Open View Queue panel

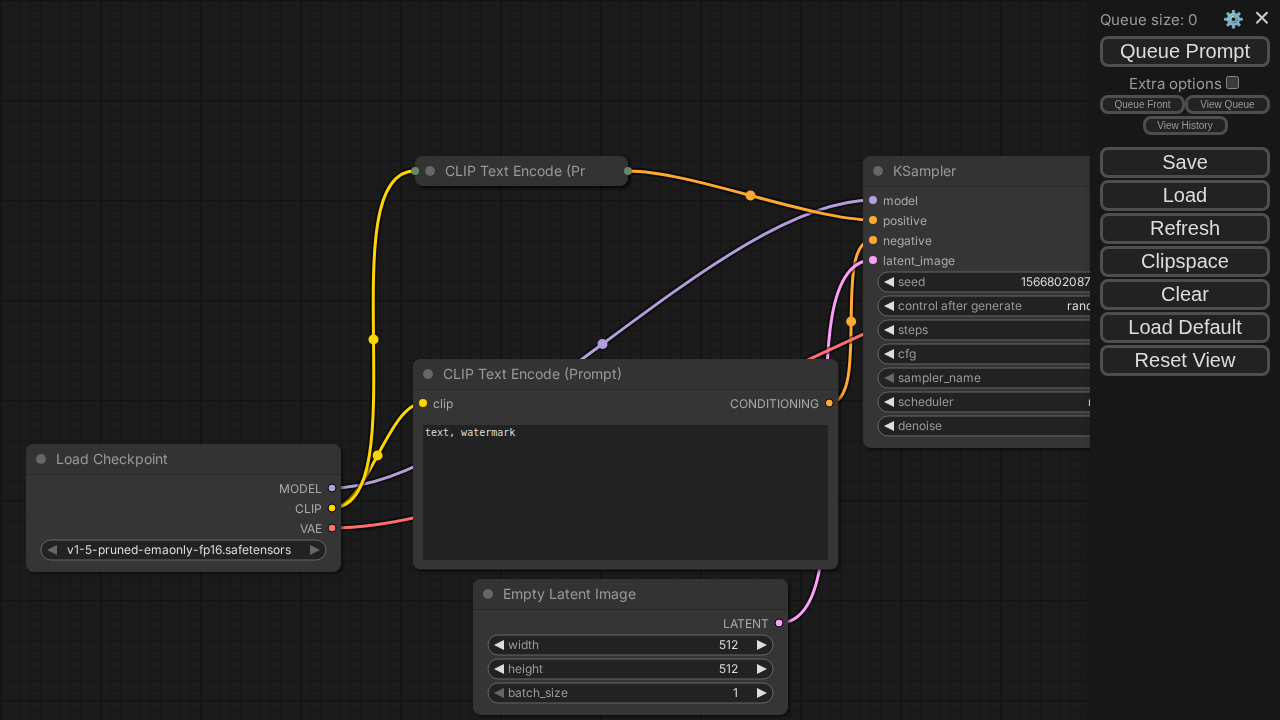pyautogui.click(x=1226, y=104)
